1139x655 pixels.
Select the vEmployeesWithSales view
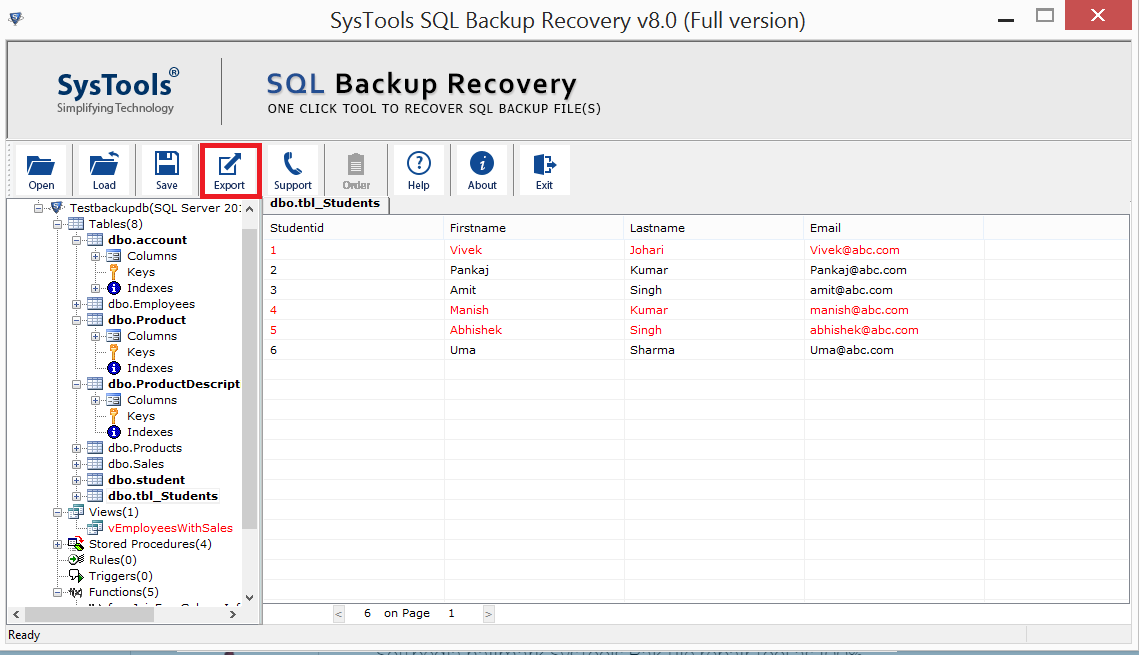[170, 528]
